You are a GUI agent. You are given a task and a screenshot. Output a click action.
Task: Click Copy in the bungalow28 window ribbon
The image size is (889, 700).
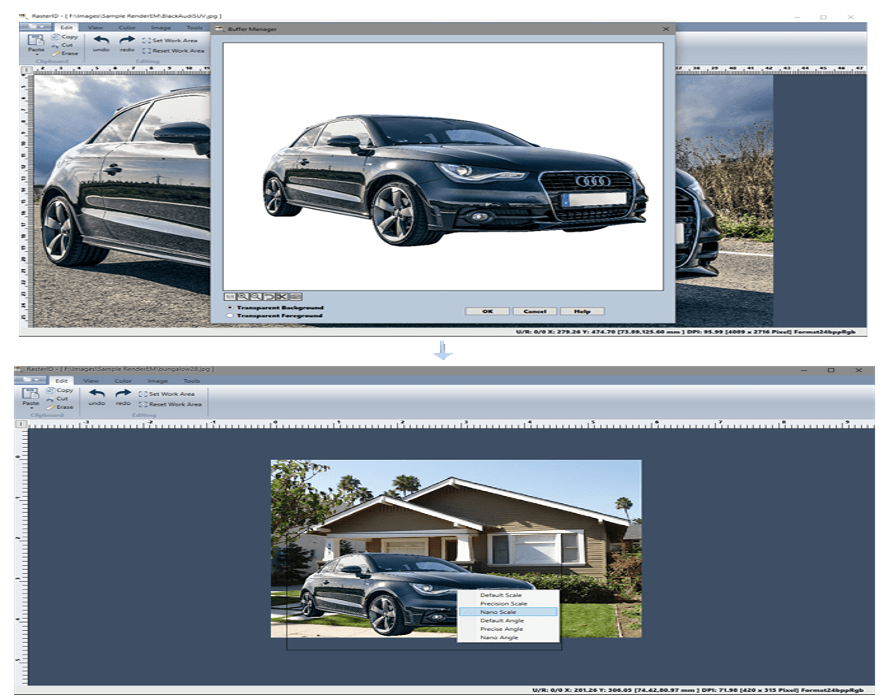(60, 390)
